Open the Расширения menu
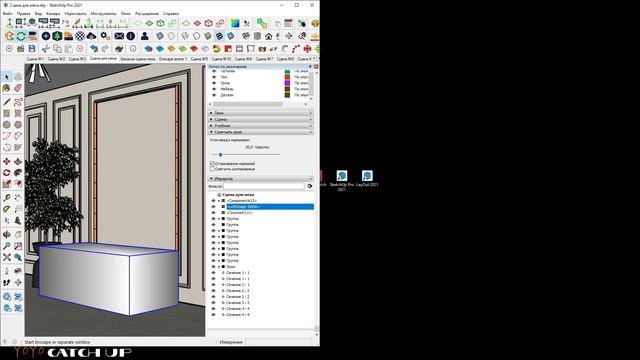Image resolution: width=640 pixels, height=360 pixels. tap(147, 13)
